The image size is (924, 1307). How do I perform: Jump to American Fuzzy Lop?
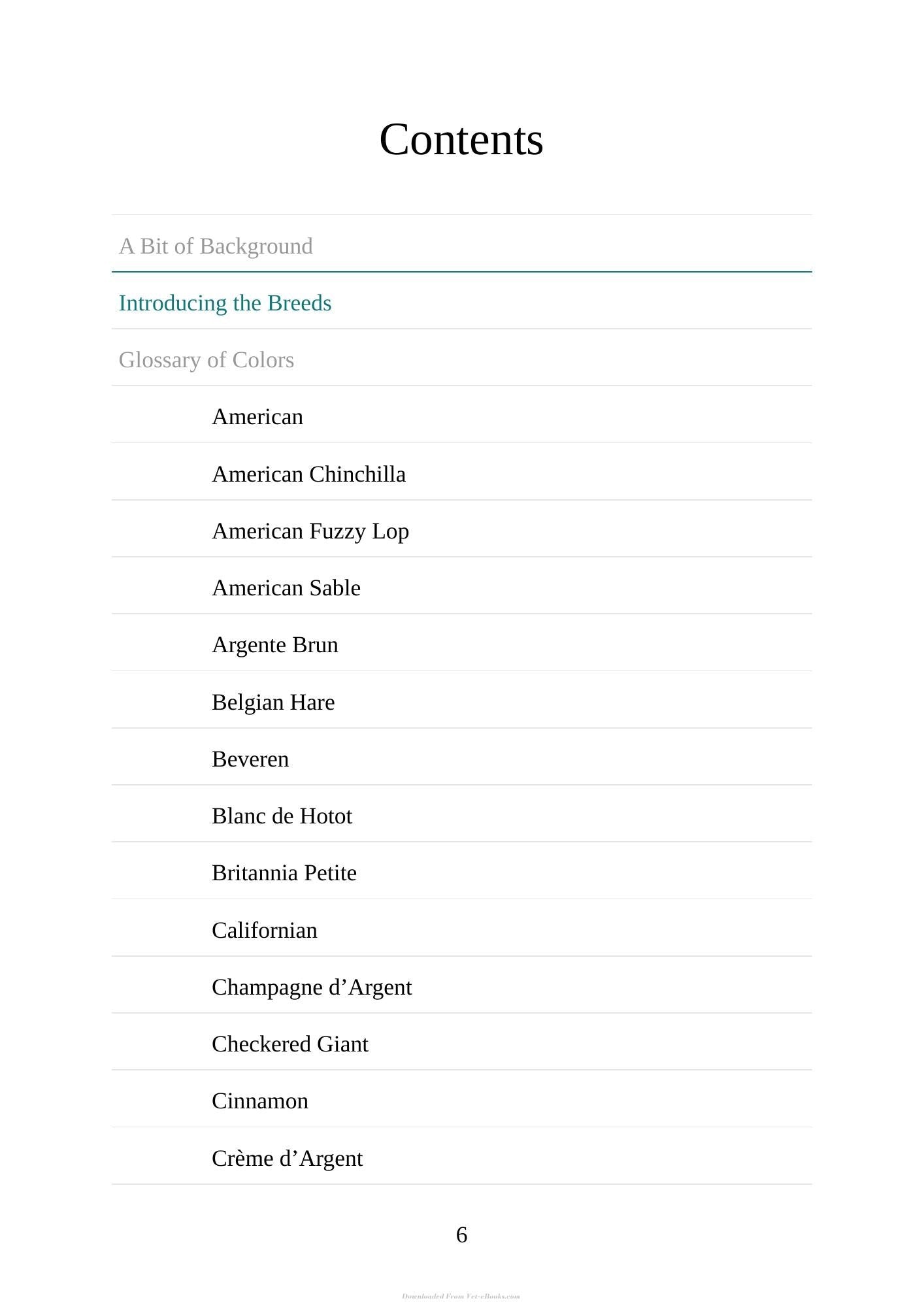(310, 531)
